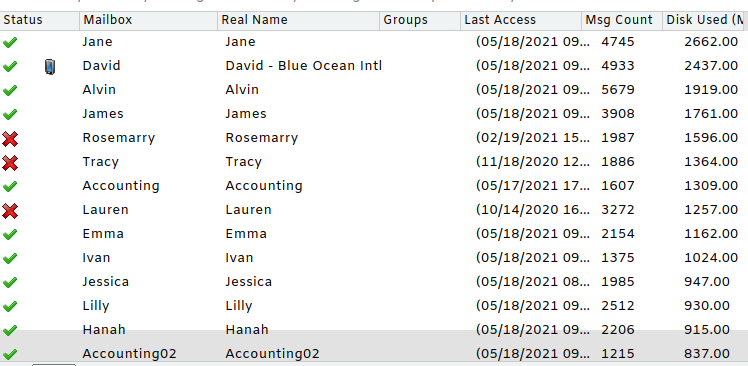Select the Jessica mailbox row
Viewport: 748px width, 366px height.
tap(374, 282)
